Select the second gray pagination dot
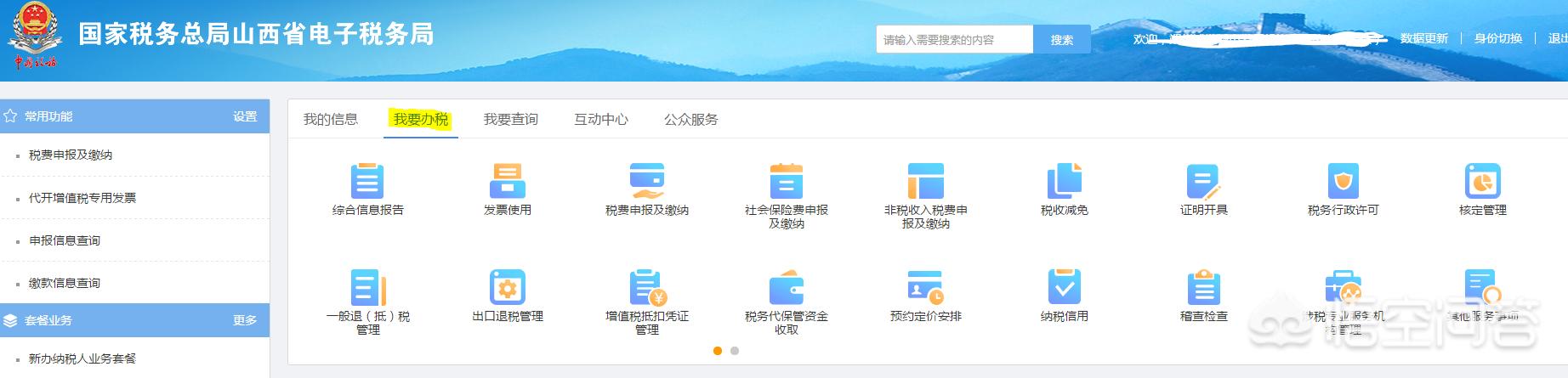This screenshot has width=1568, height=378. 735,351
